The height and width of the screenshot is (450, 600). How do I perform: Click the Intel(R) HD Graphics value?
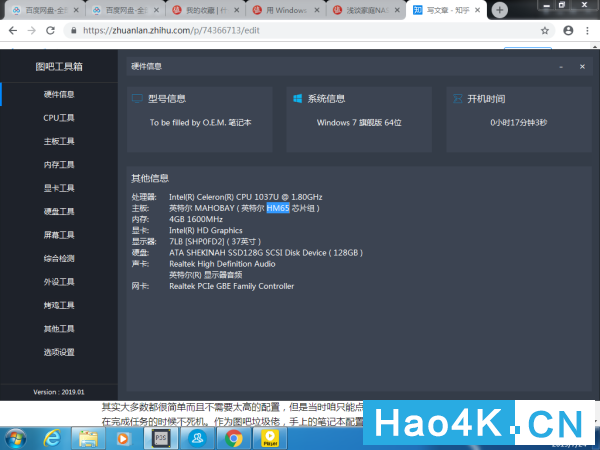click(206, 230)
